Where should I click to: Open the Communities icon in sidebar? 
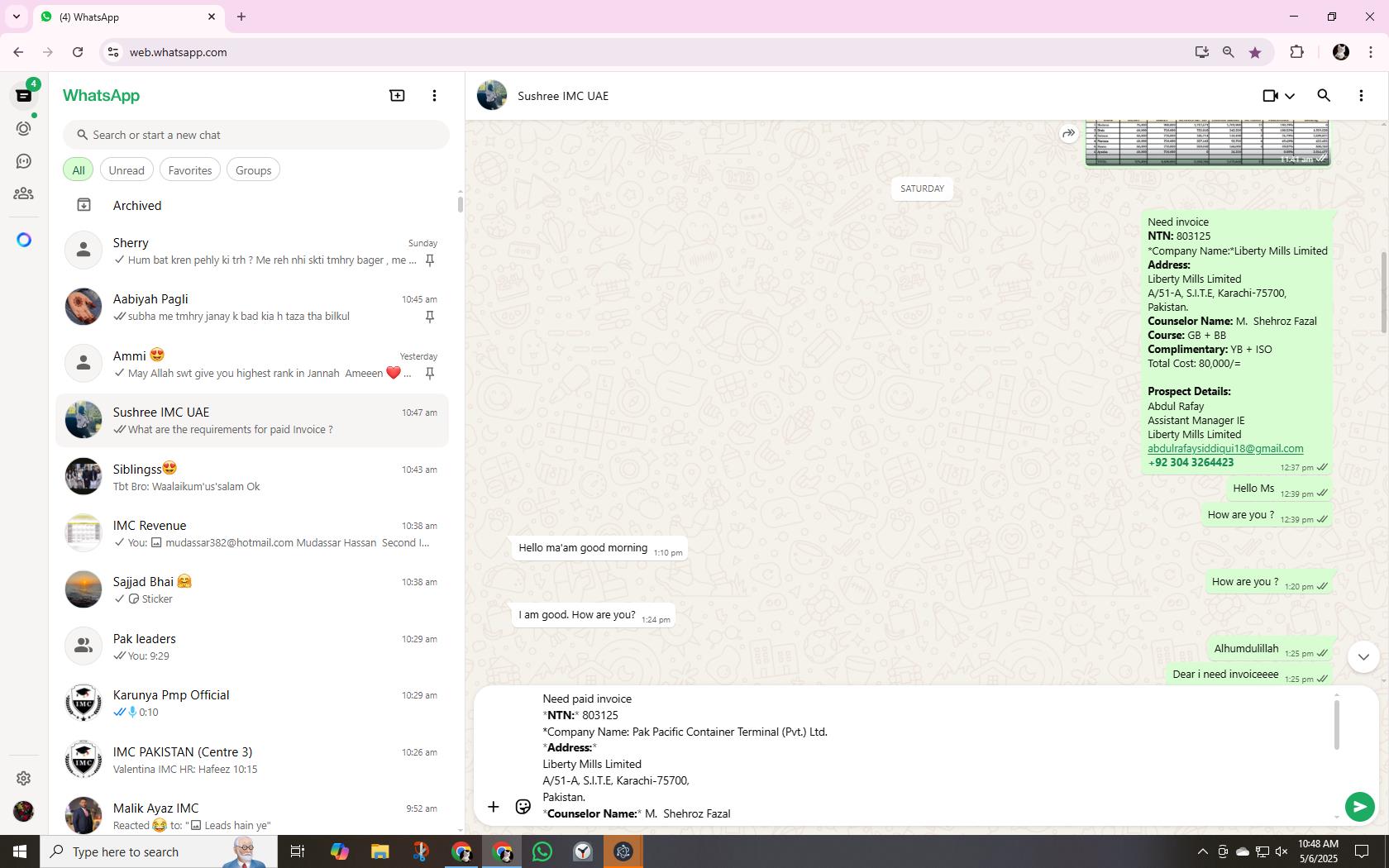23,193
